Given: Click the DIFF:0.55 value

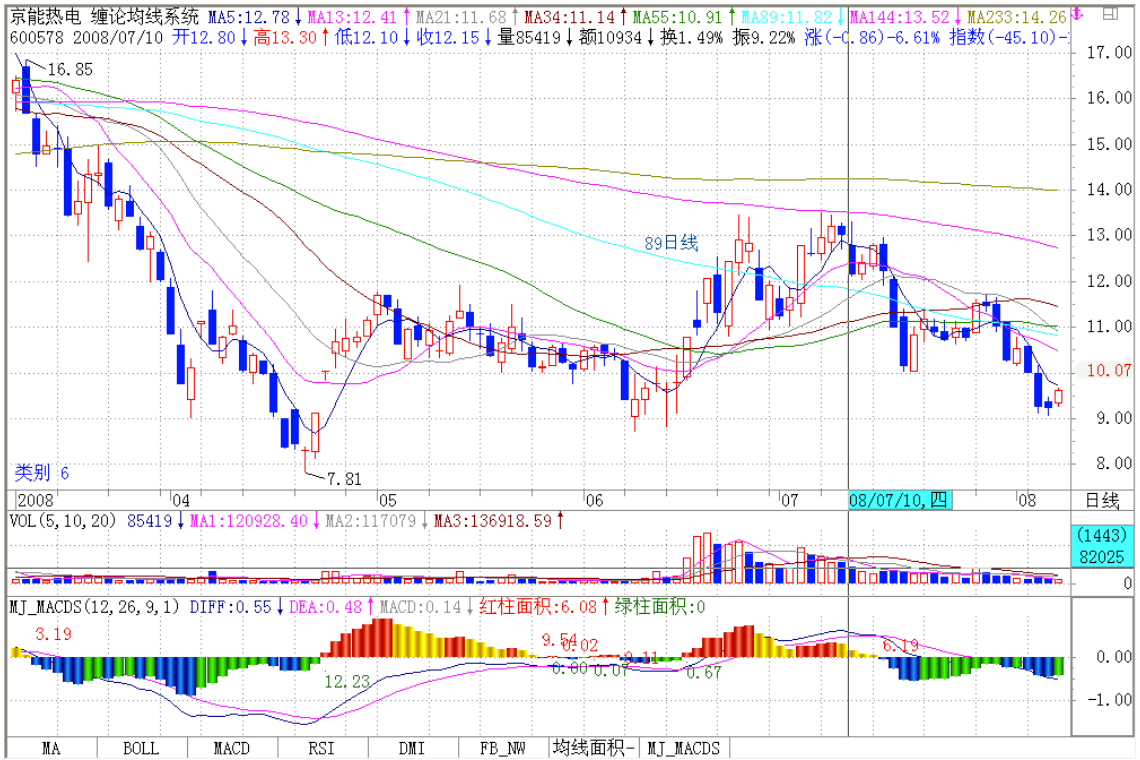Looking at the screenshot, I should [x=230, y=607].
